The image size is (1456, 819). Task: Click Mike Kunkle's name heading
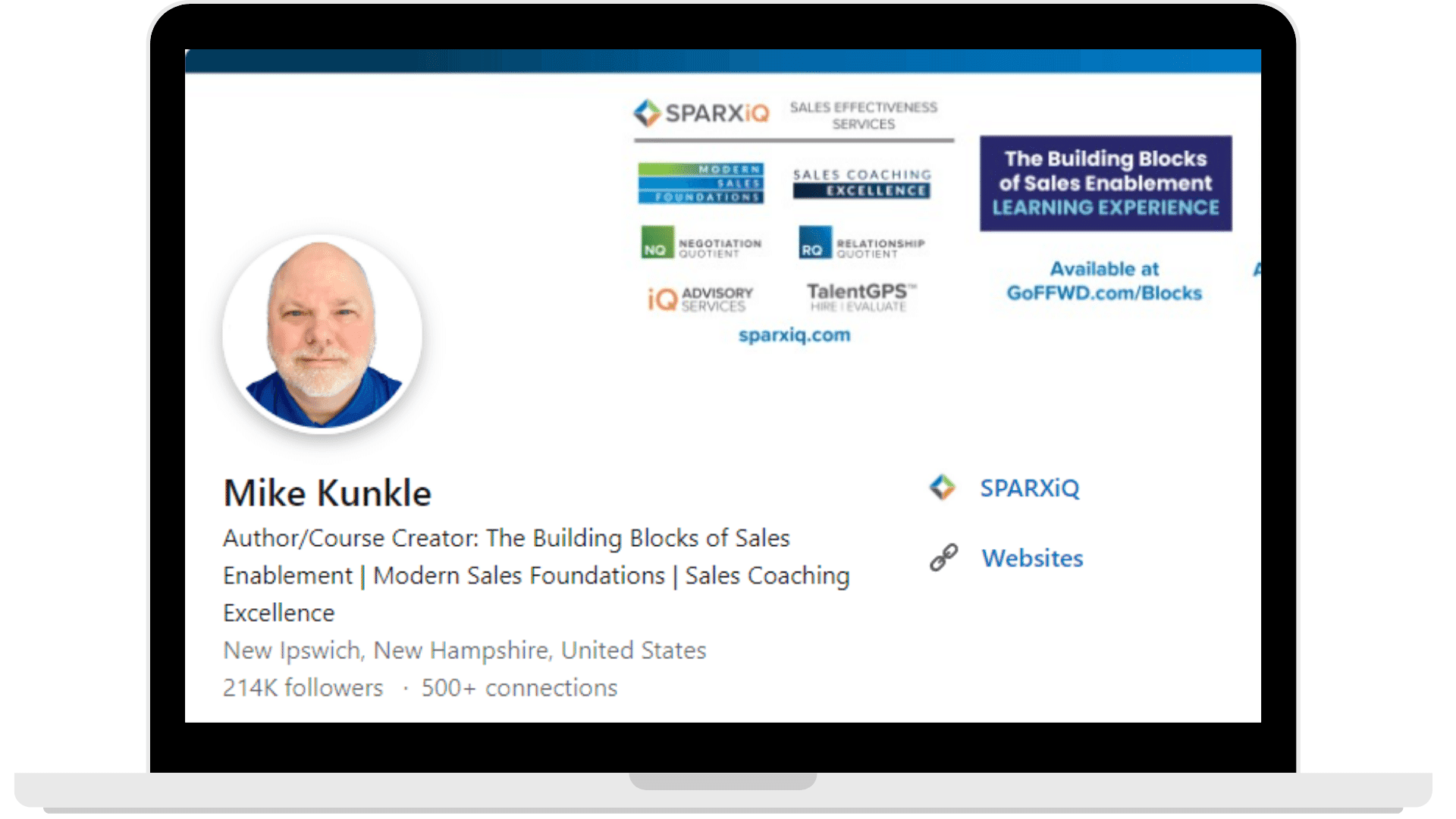[327, 492]
